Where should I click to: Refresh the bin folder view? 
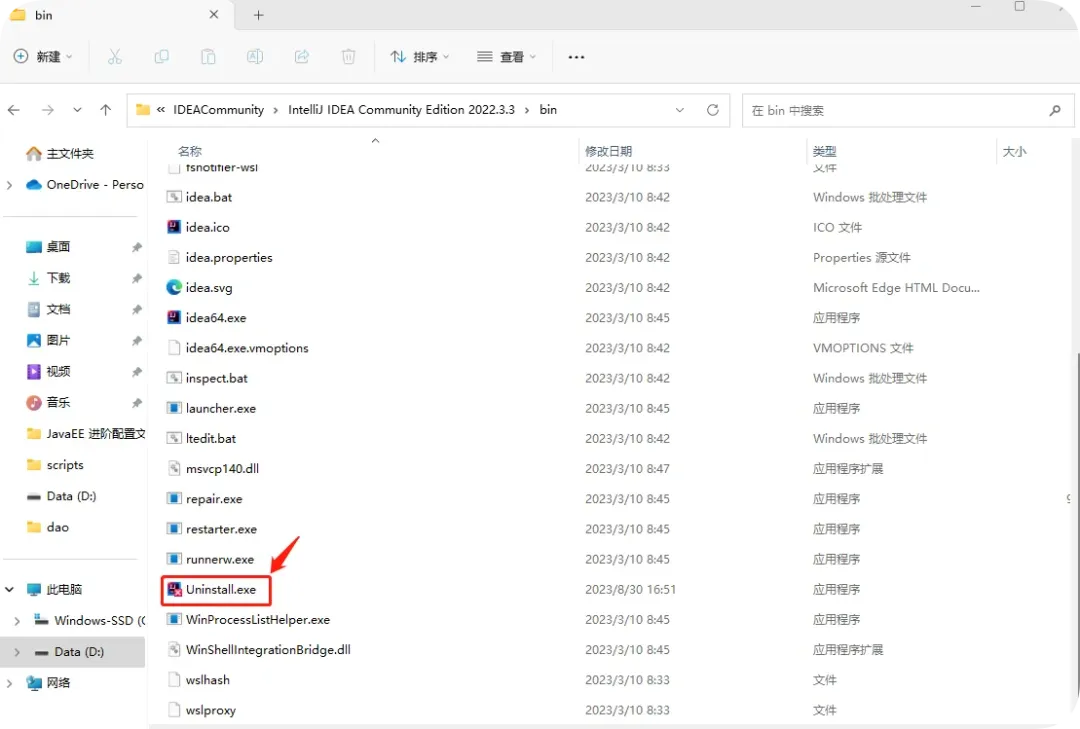pos(713,110)
